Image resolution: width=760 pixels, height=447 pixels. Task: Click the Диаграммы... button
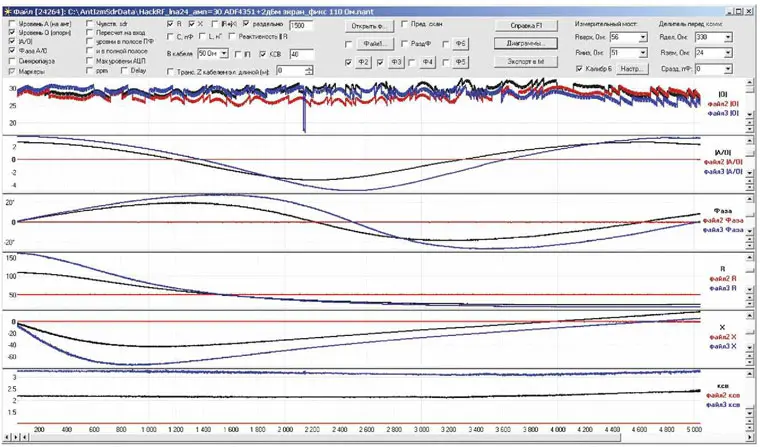[x=526, y=44]
